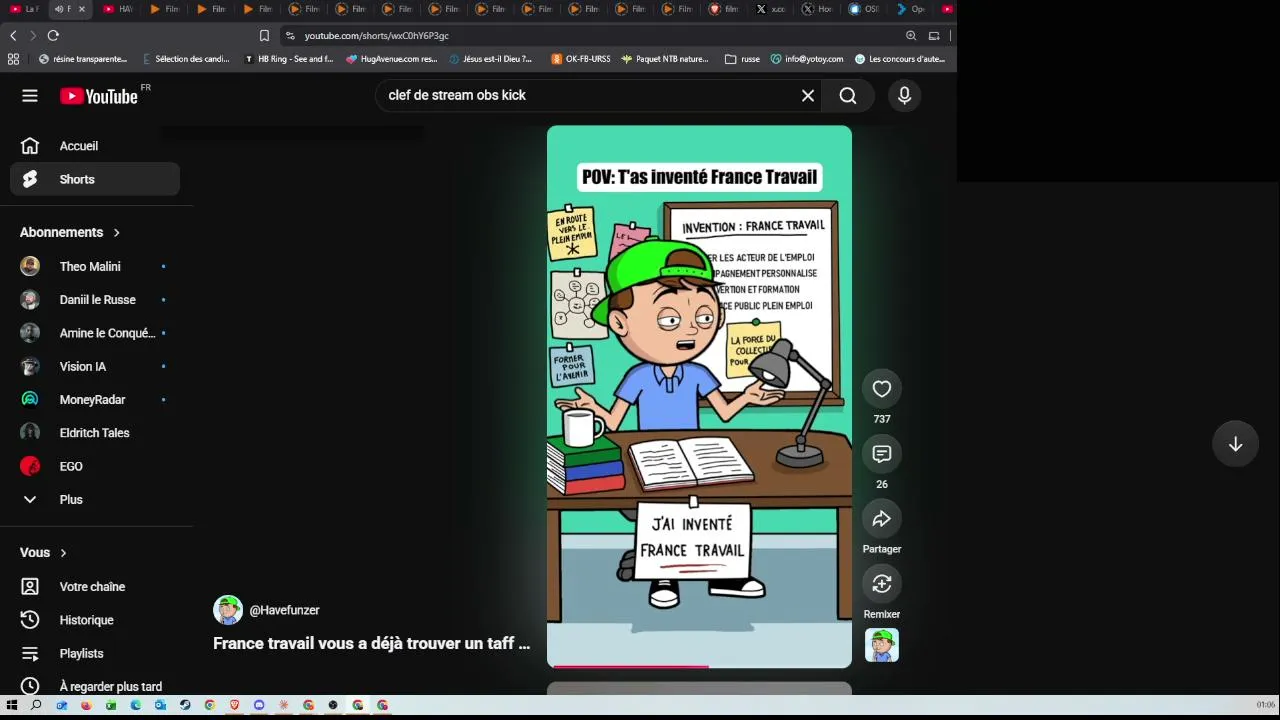1280x720 pixels.
Task: Open À regarder plus tard list
Action: 95,687
